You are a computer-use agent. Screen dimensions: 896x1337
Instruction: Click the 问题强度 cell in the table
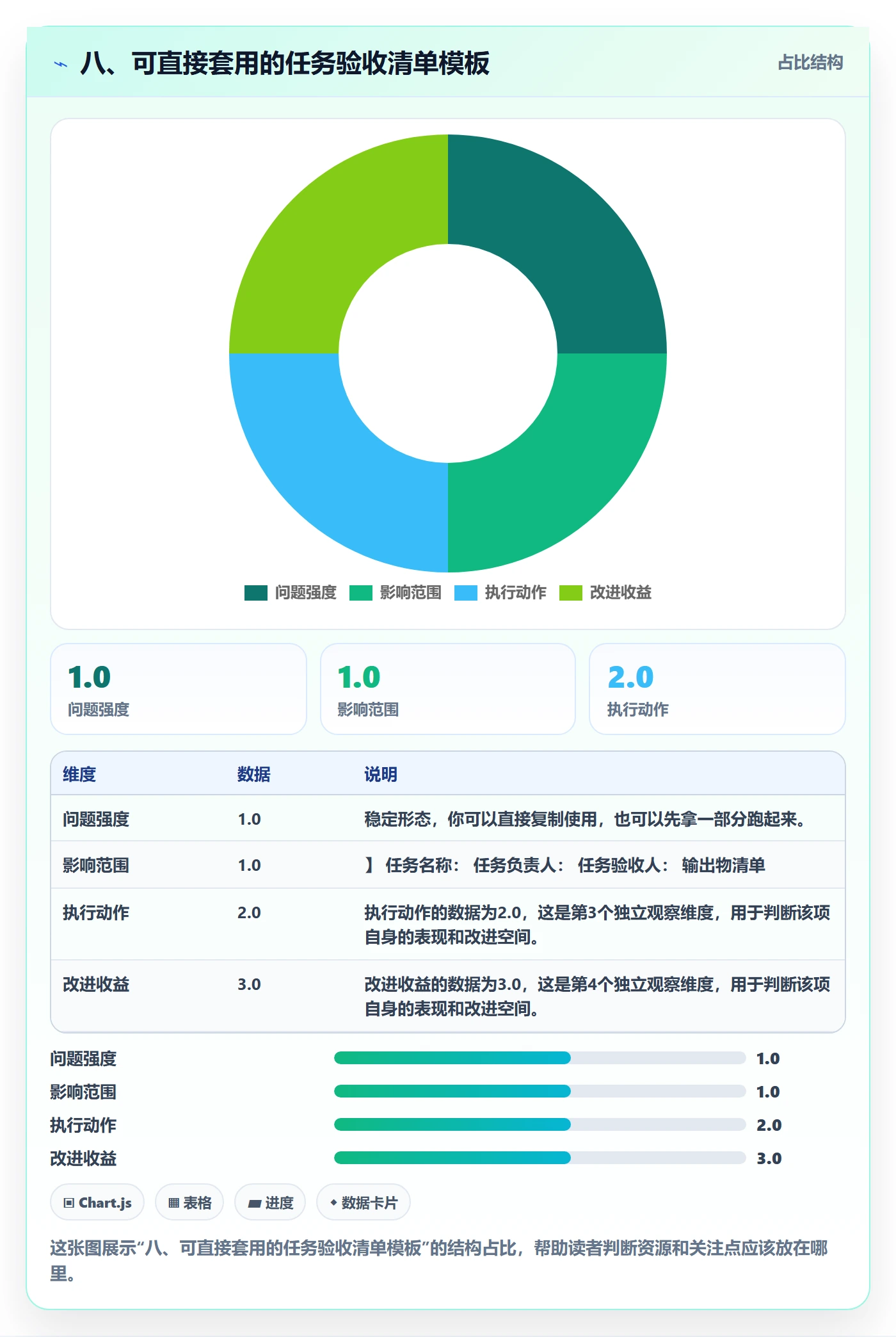96,819
